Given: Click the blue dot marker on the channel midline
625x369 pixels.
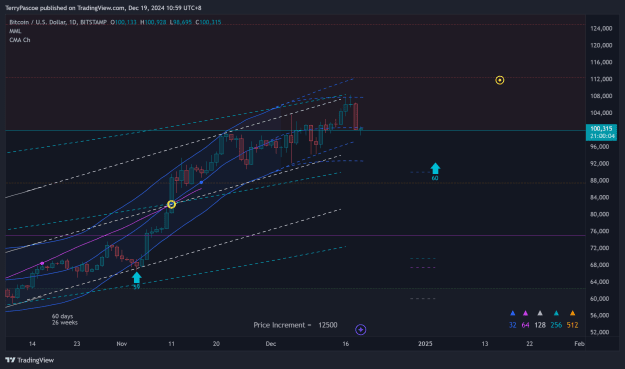Looking at the screenshot, I should pyautogui.click(x=201, y=183).
